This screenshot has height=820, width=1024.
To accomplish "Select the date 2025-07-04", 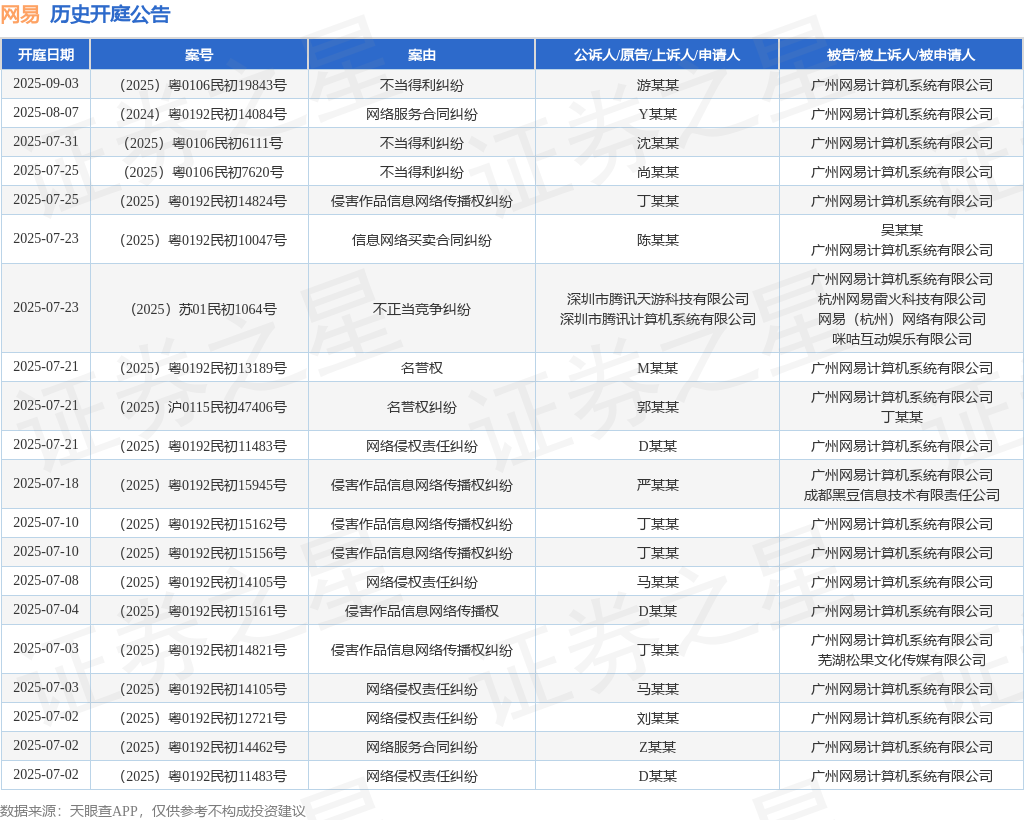I will point(46,610).
